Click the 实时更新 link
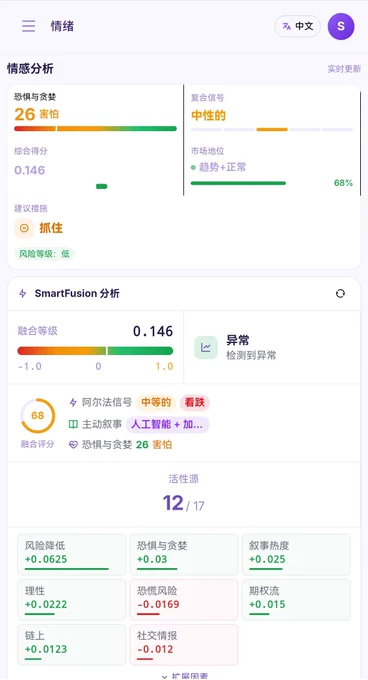 (344, 69)
